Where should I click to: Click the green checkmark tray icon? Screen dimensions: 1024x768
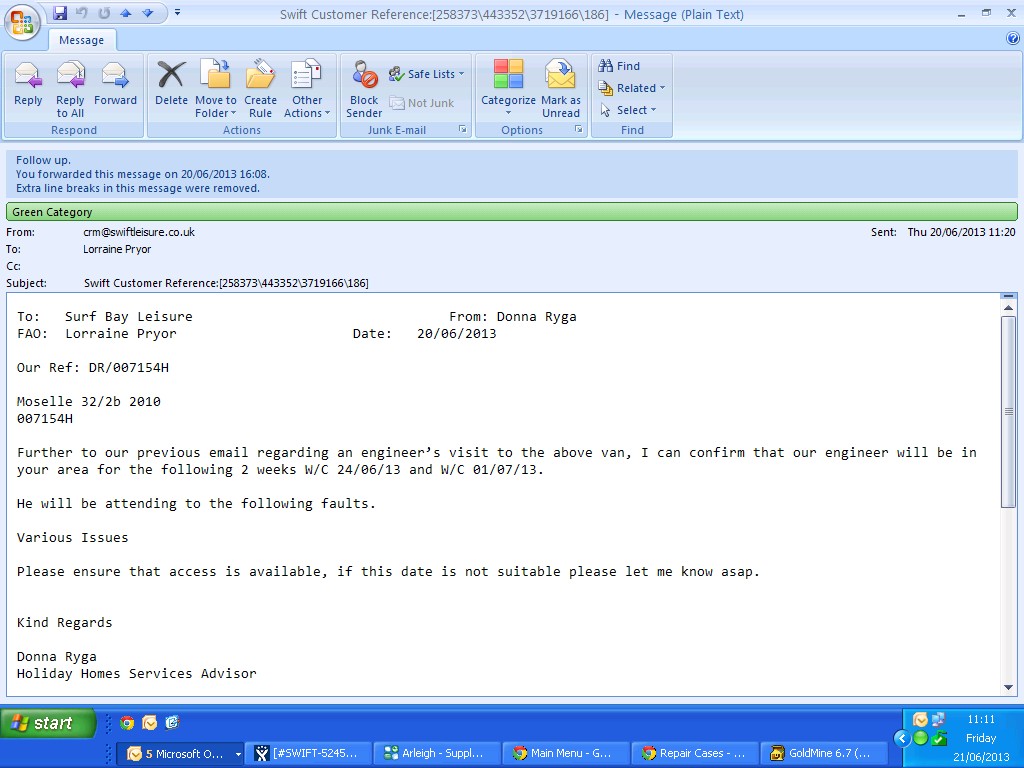pos(938,739)
